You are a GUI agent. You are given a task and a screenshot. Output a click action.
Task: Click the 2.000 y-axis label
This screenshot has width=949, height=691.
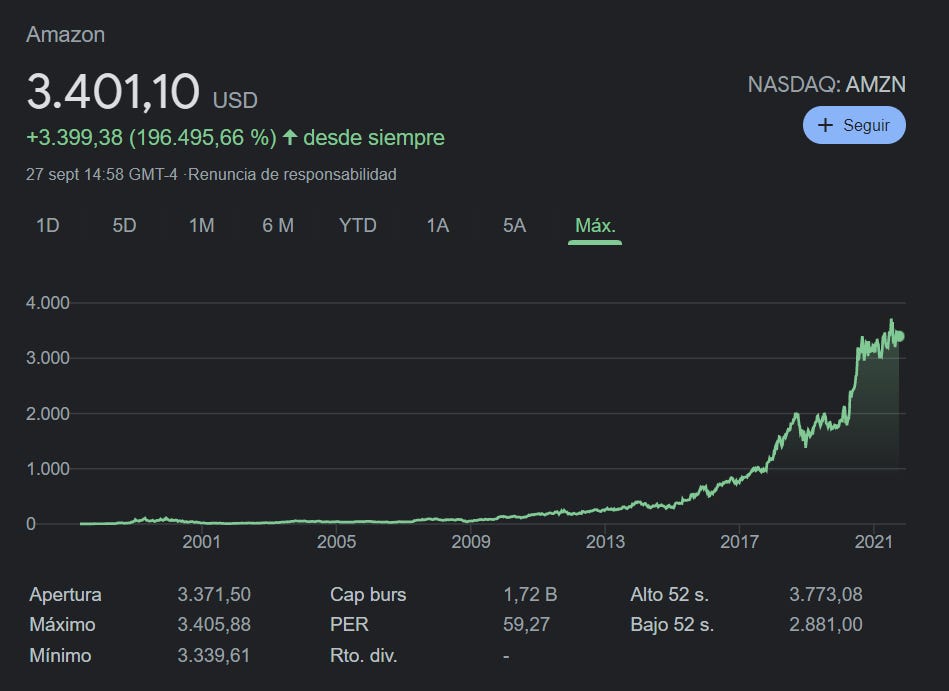pyautogui.click(x=48, y=413)
